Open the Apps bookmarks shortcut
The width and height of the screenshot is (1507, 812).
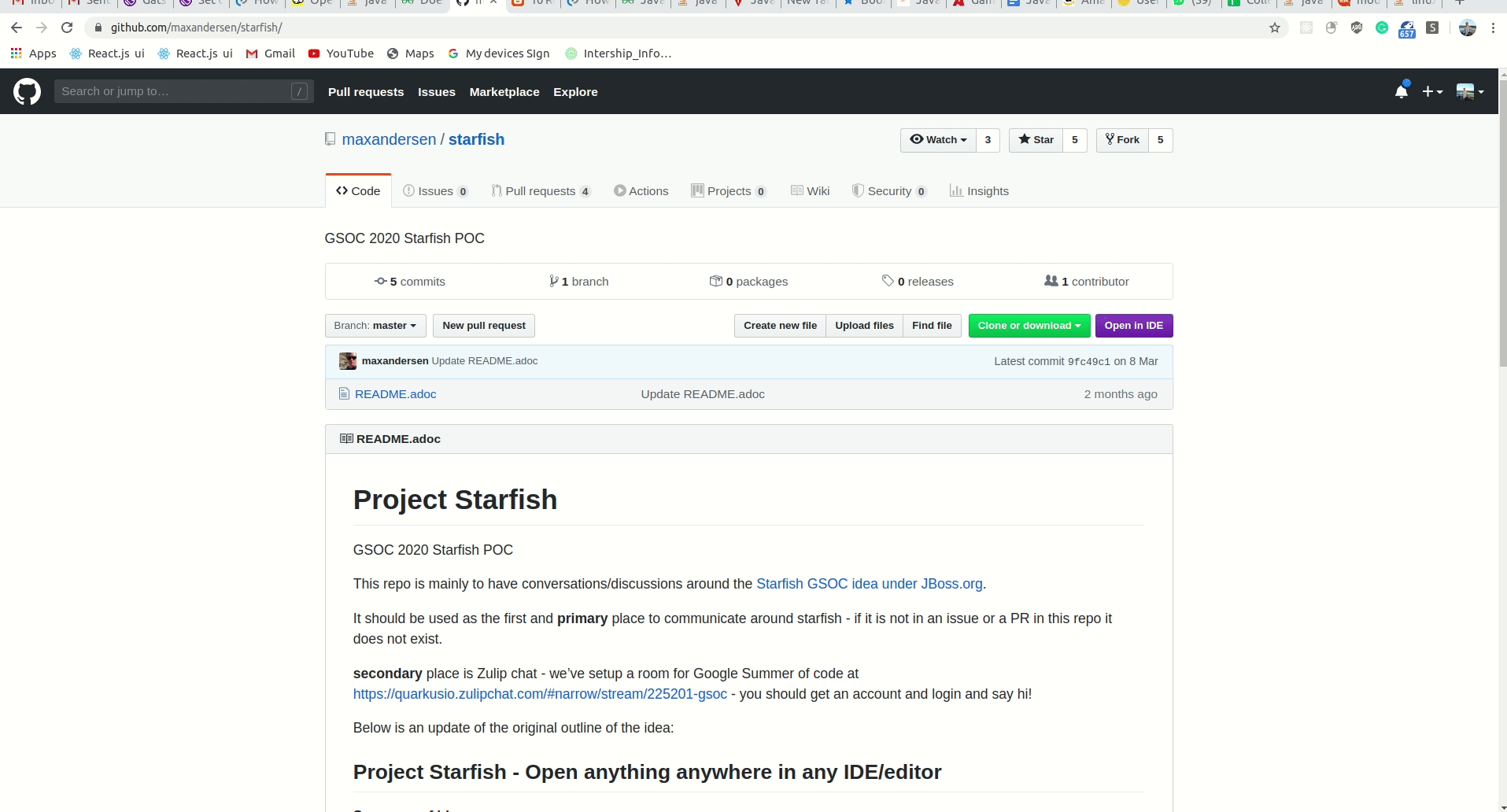33,54
